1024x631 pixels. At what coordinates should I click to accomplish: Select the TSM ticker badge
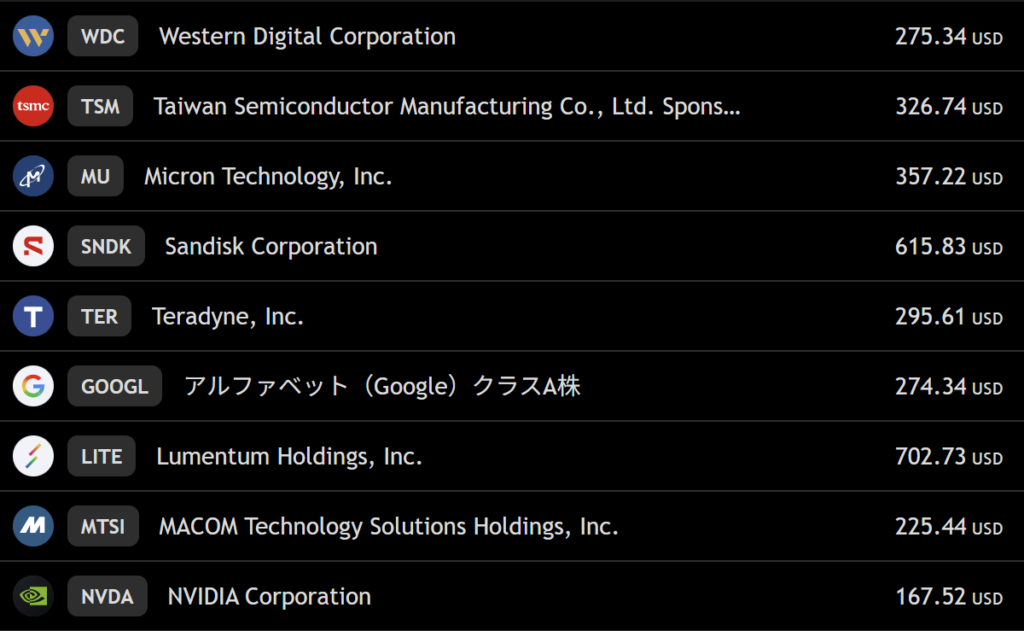tap(100, 107)
